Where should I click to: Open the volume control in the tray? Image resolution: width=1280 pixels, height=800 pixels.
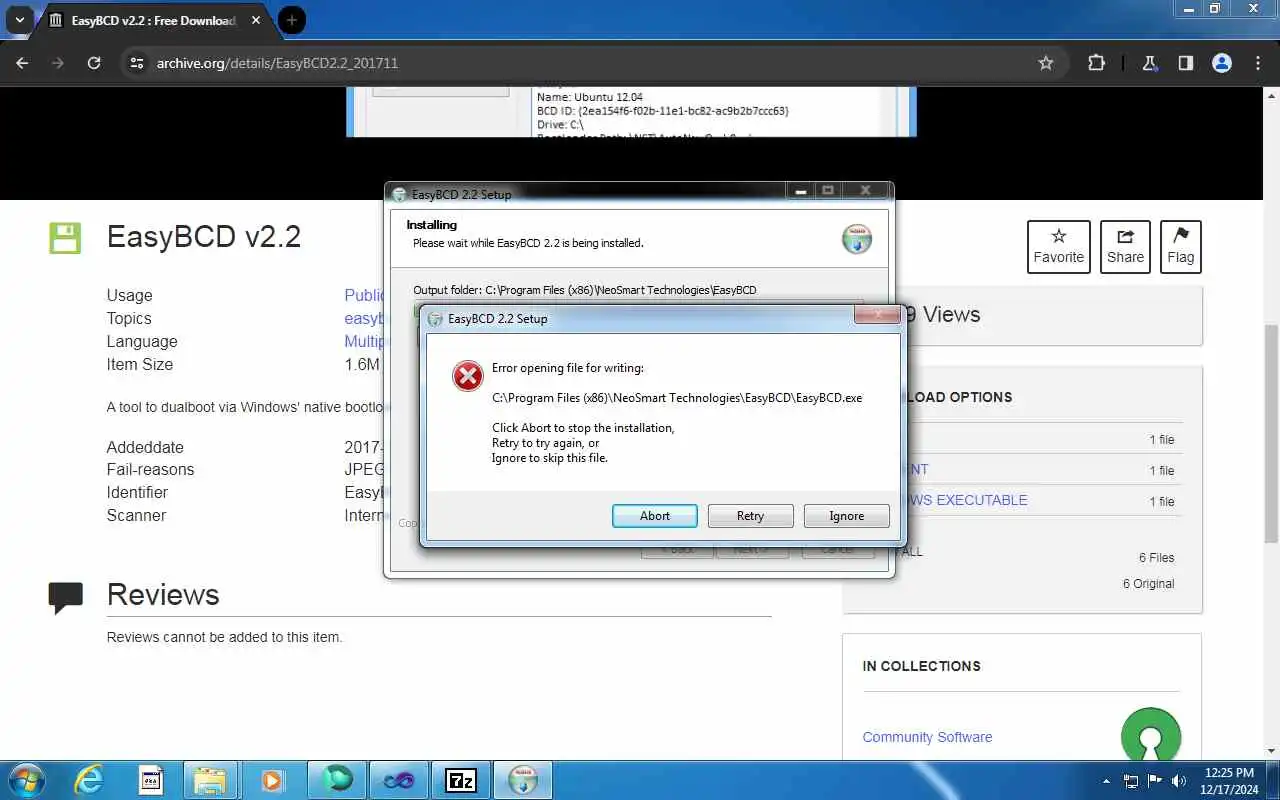point(1179,781)
